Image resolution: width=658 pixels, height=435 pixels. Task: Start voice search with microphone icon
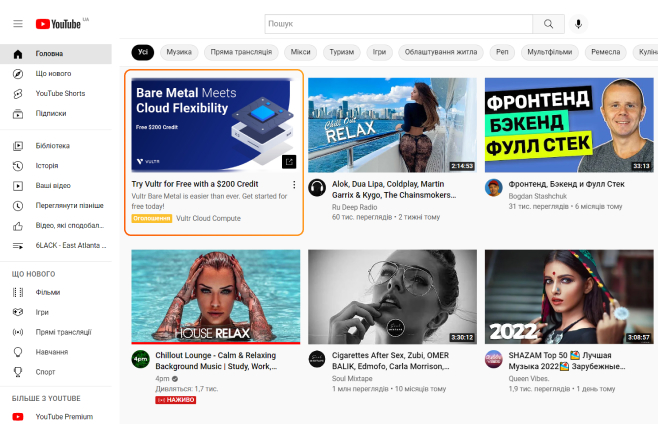click(x=578, y=24)
